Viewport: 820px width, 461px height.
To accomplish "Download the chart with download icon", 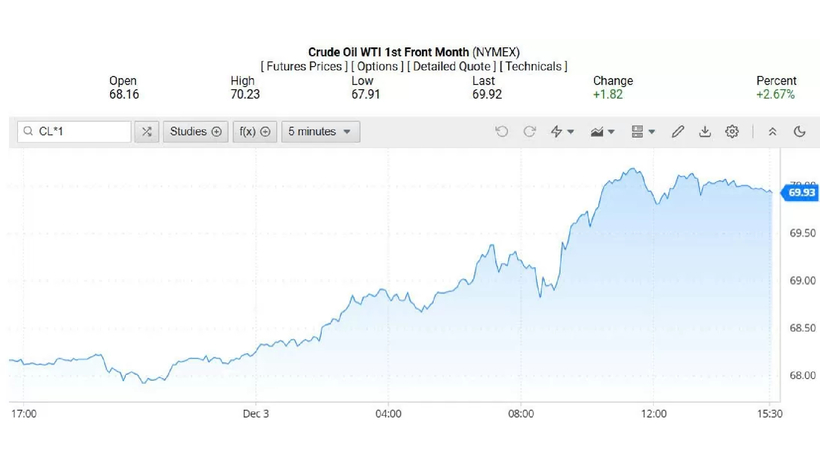I will pyautogui.click(x=705, y=131).
